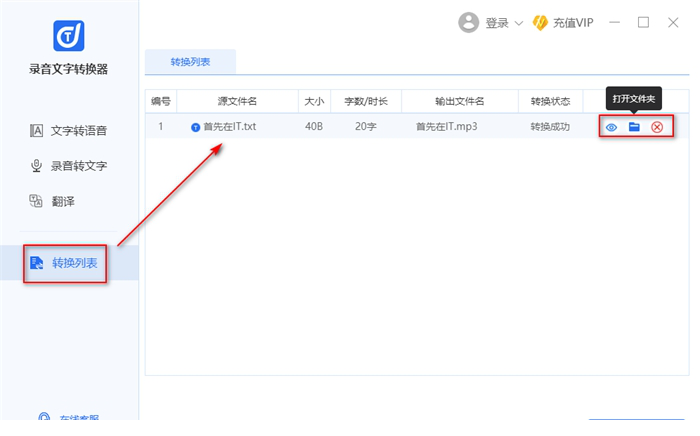Click the microphone icon for 录音转文字
Viewport: 700px width, 436px height.
tap(36, 166)
